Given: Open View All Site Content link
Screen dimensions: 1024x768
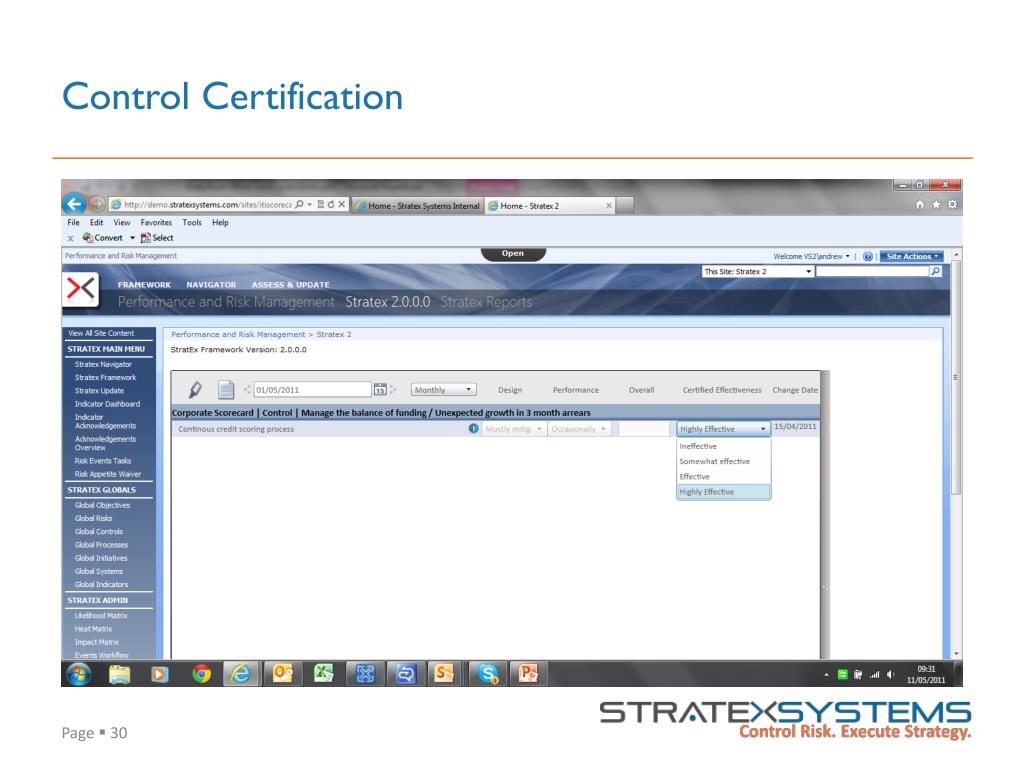Looking at the screenshot, I should click(101, 333).
